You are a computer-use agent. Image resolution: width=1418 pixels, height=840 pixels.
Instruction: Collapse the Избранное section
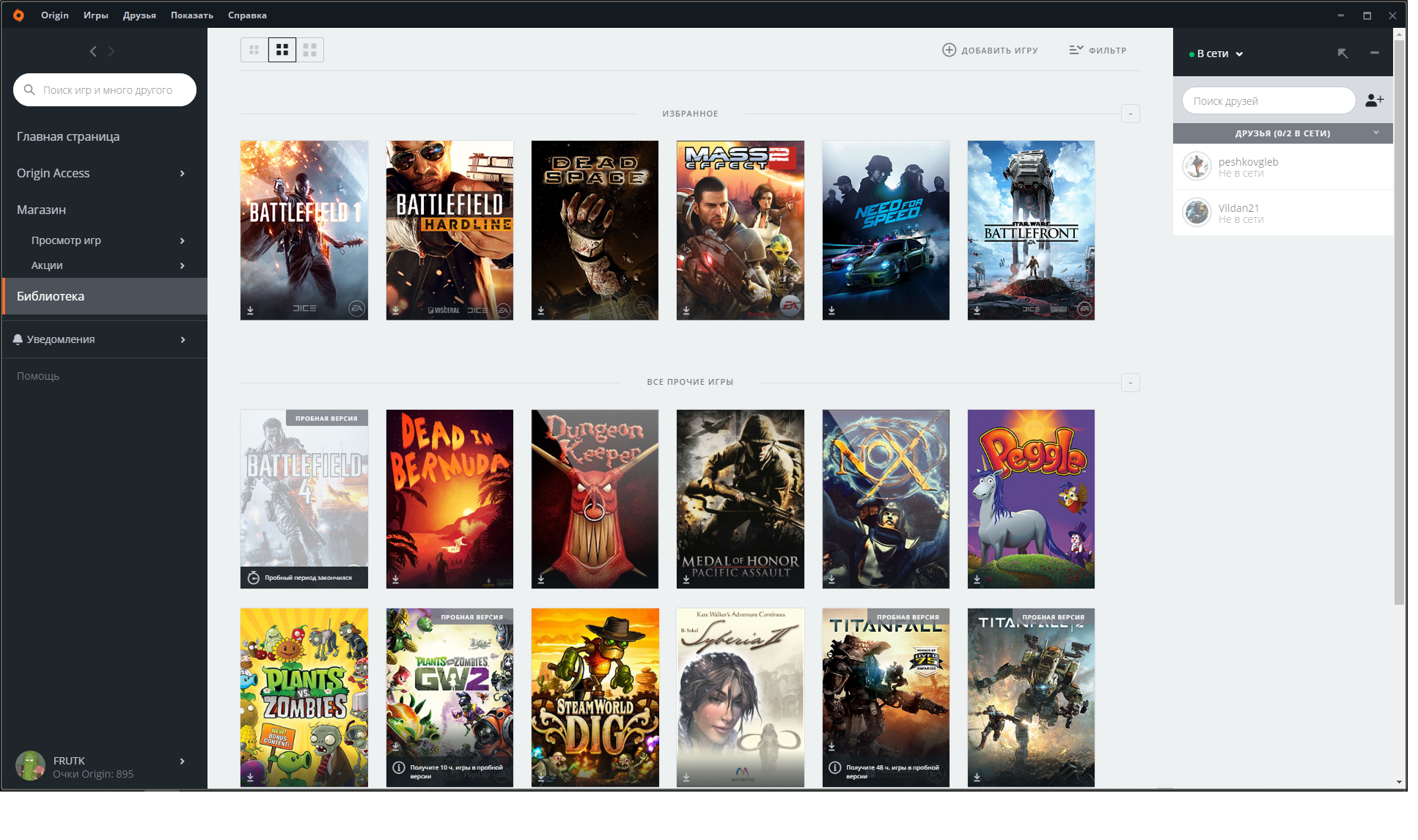pos(1131,114)
